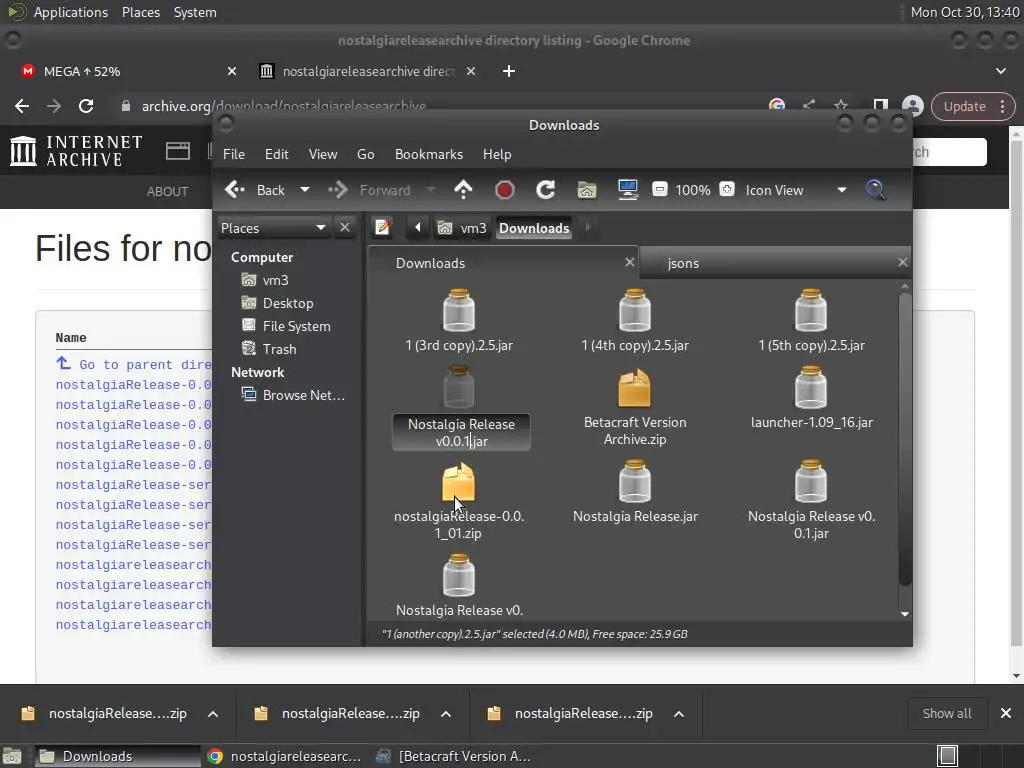Switch to Betacraft Version Archive taskbar window
The width and height of the screenshot is (1024, 768).
455,756
